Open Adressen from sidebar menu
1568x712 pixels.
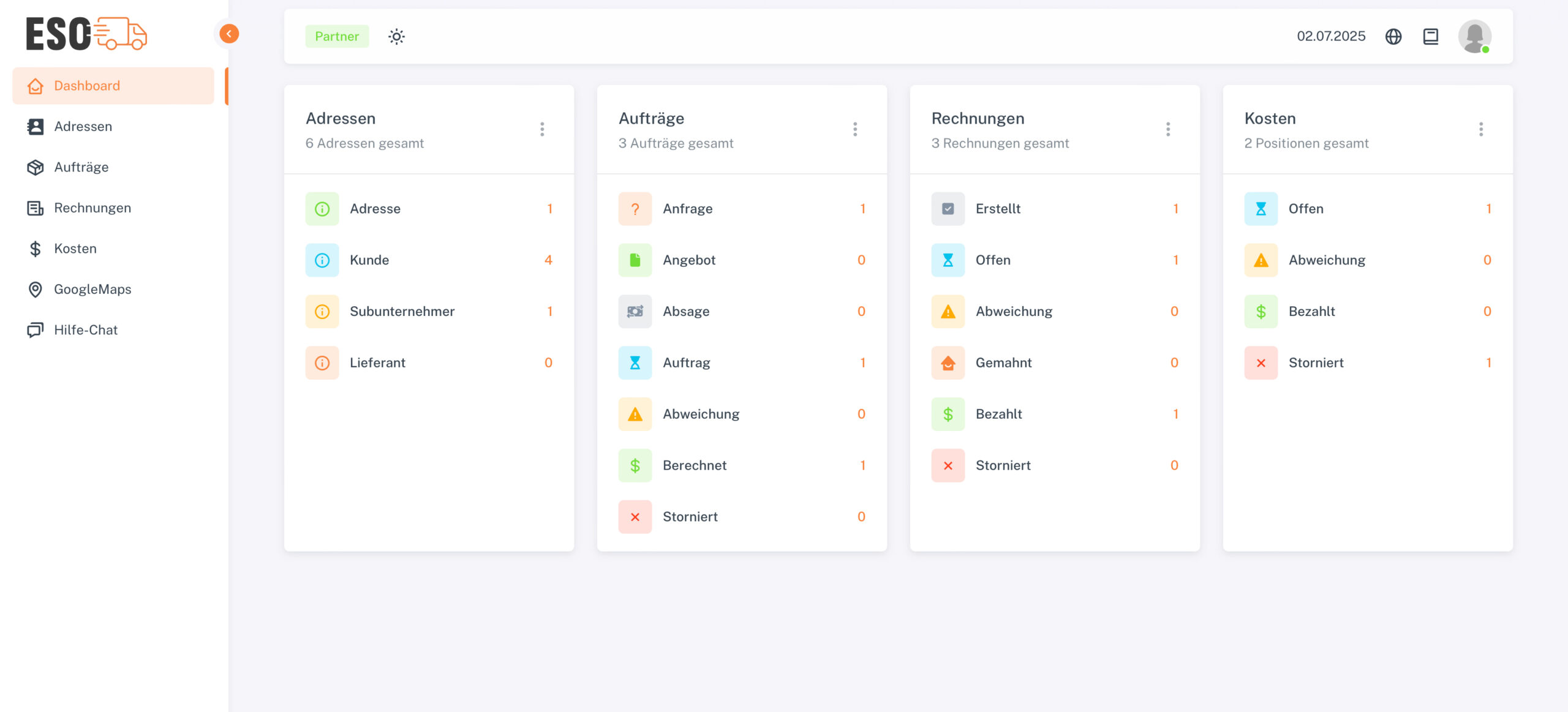(113, 127)
